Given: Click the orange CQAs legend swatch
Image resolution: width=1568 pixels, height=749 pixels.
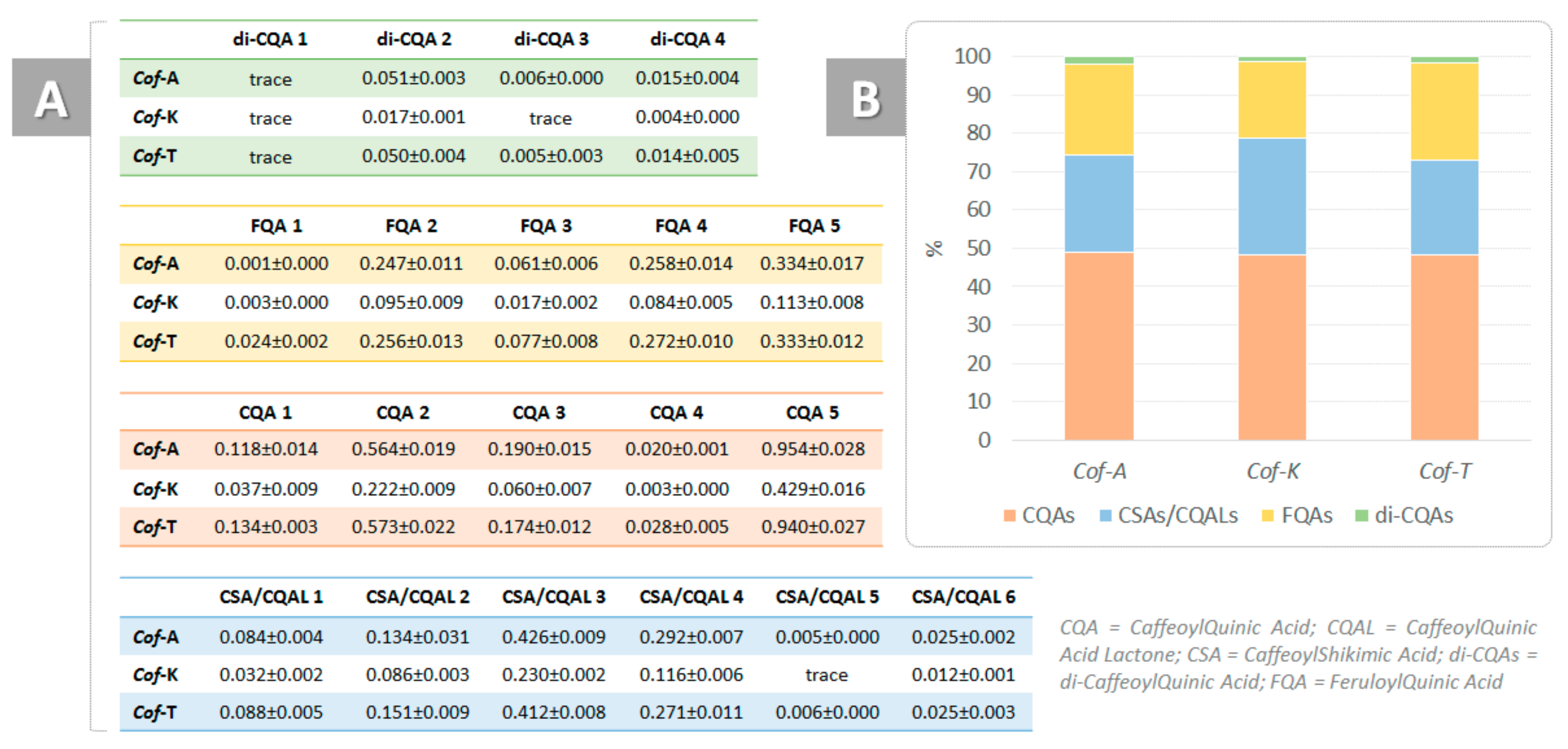Looking at the screenshot, I should 1009,516.
